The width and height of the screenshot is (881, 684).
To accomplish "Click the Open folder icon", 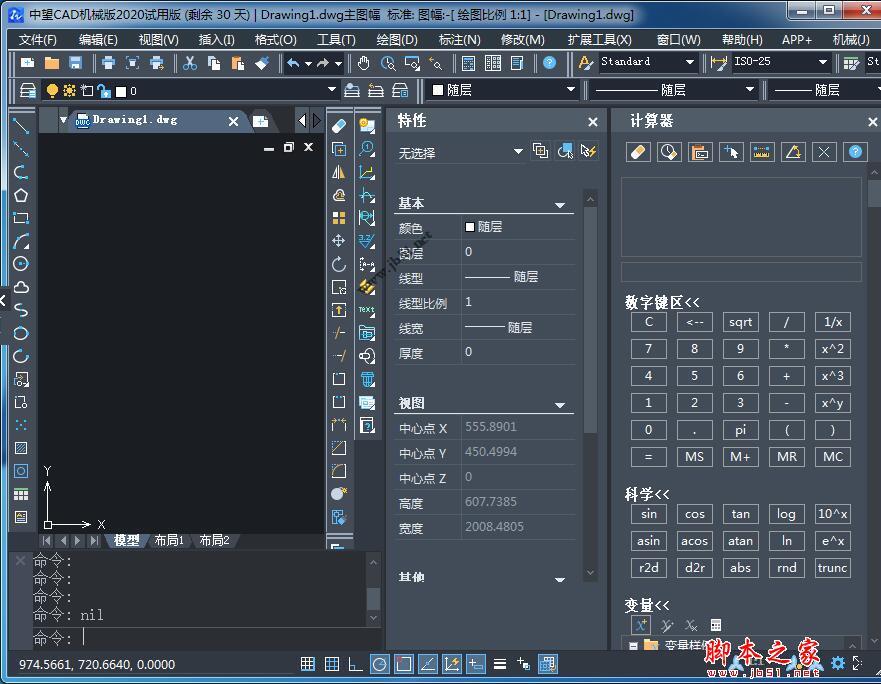I will [x=52, y=63].
